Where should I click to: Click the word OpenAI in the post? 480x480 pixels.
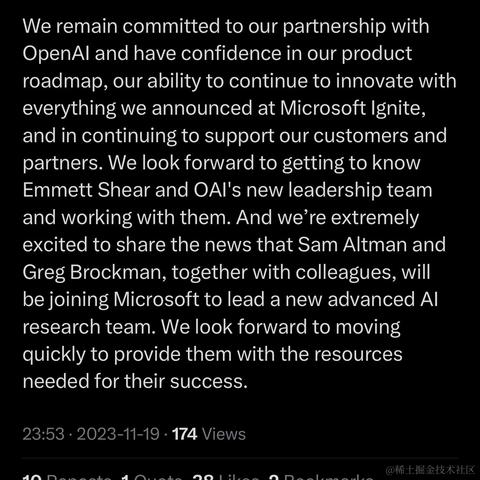pyautogui.click(x=56, y=54)
